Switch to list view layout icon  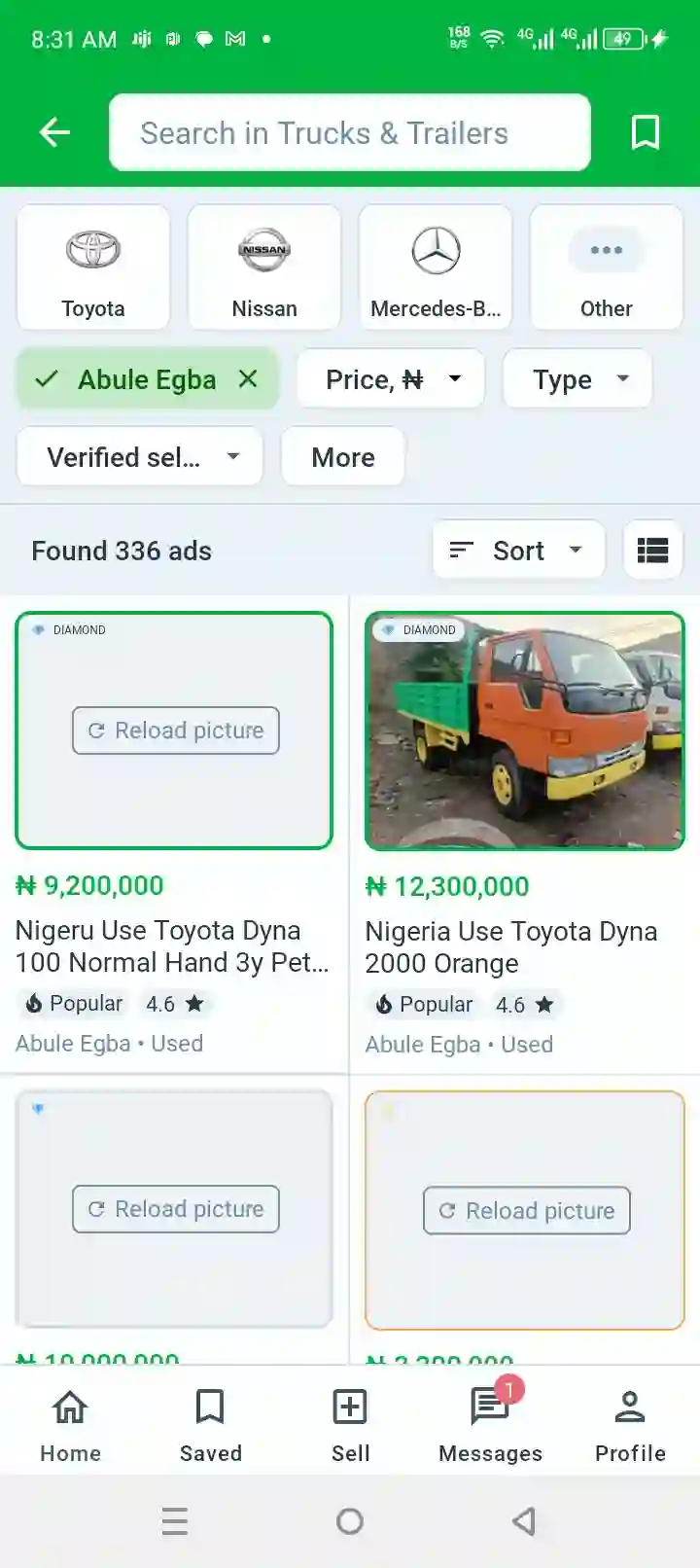pos(652,551)
